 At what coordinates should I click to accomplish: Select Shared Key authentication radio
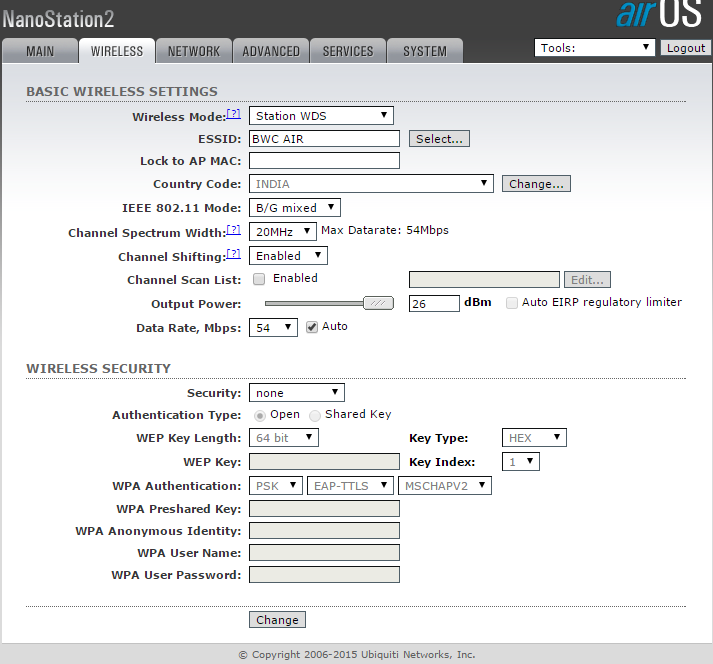pos(315,416)
